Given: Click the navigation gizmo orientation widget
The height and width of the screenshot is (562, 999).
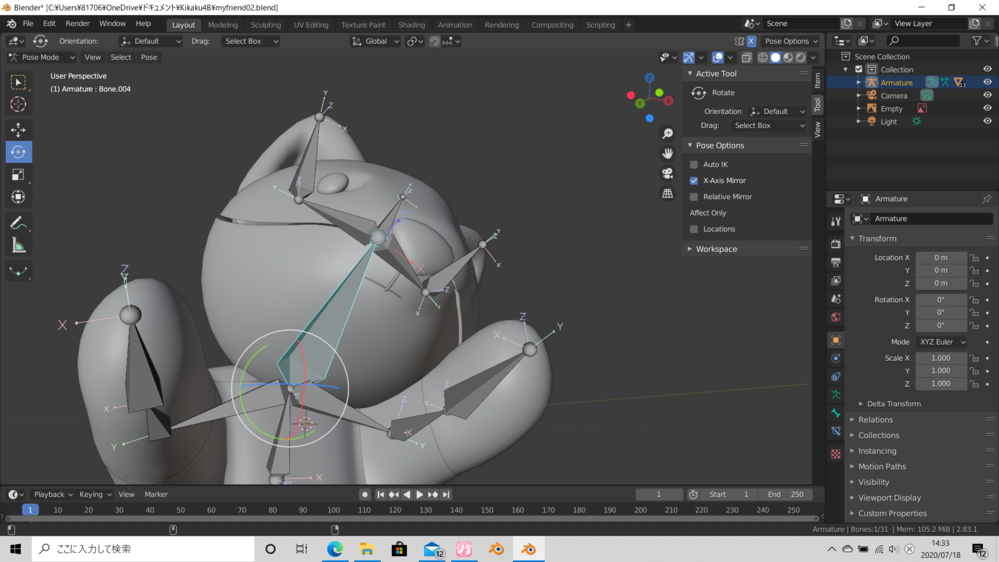Looking at the screenshot, I should tap(649, 99).
